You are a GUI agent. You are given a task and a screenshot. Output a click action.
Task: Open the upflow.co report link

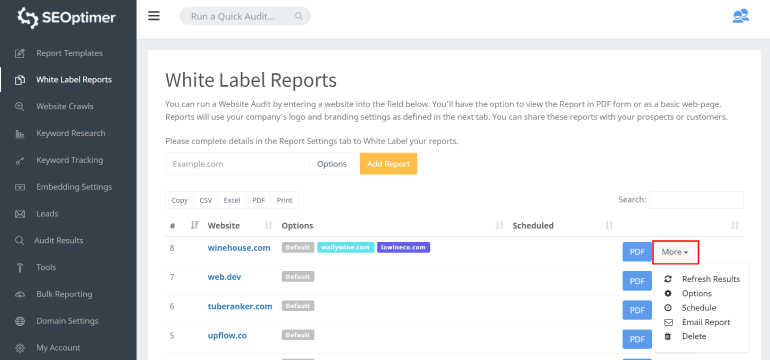[x=227, y=335]
